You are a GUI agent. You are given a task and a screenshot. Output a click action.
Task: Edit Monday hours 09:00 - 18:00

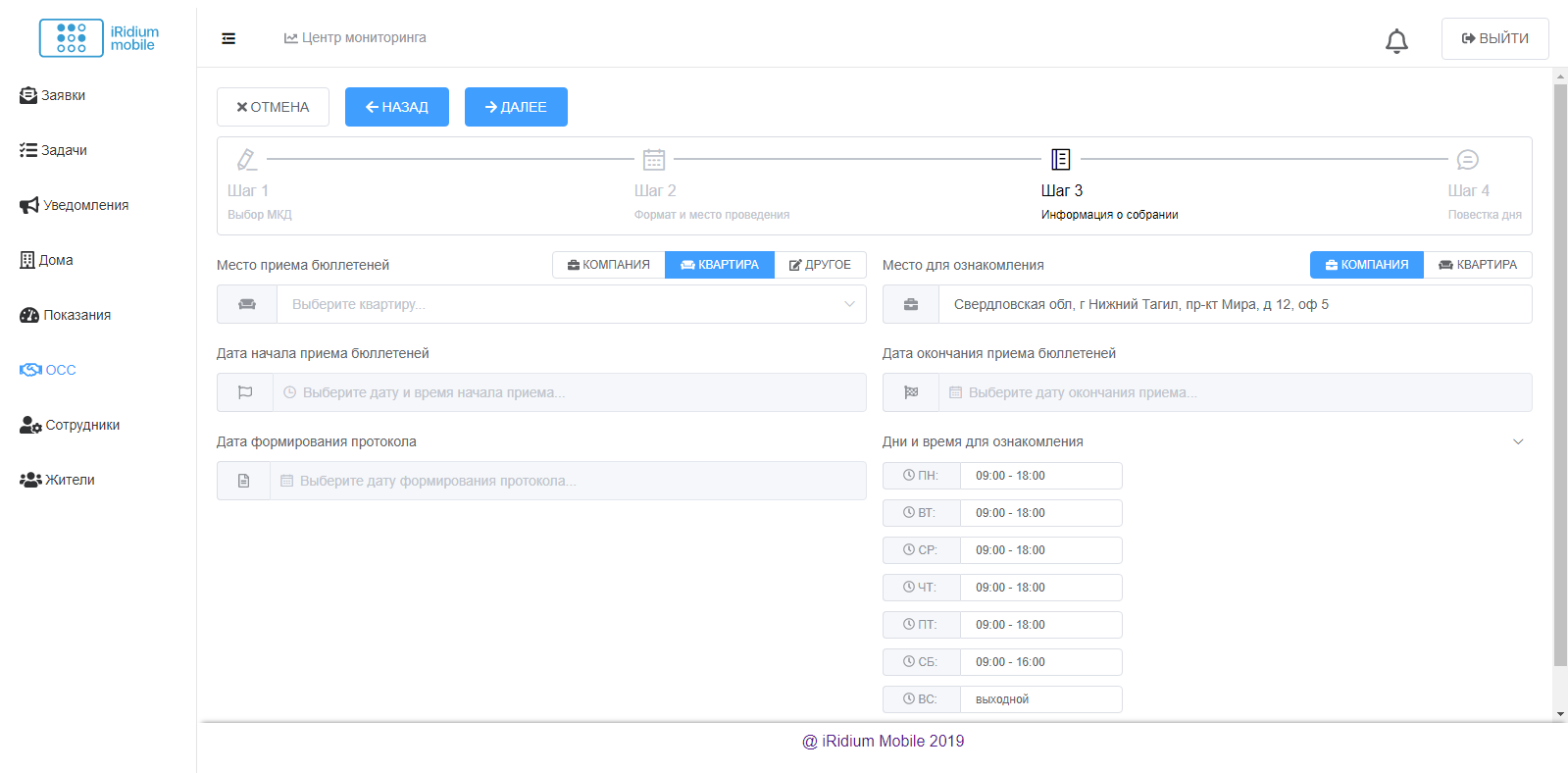1041,476
